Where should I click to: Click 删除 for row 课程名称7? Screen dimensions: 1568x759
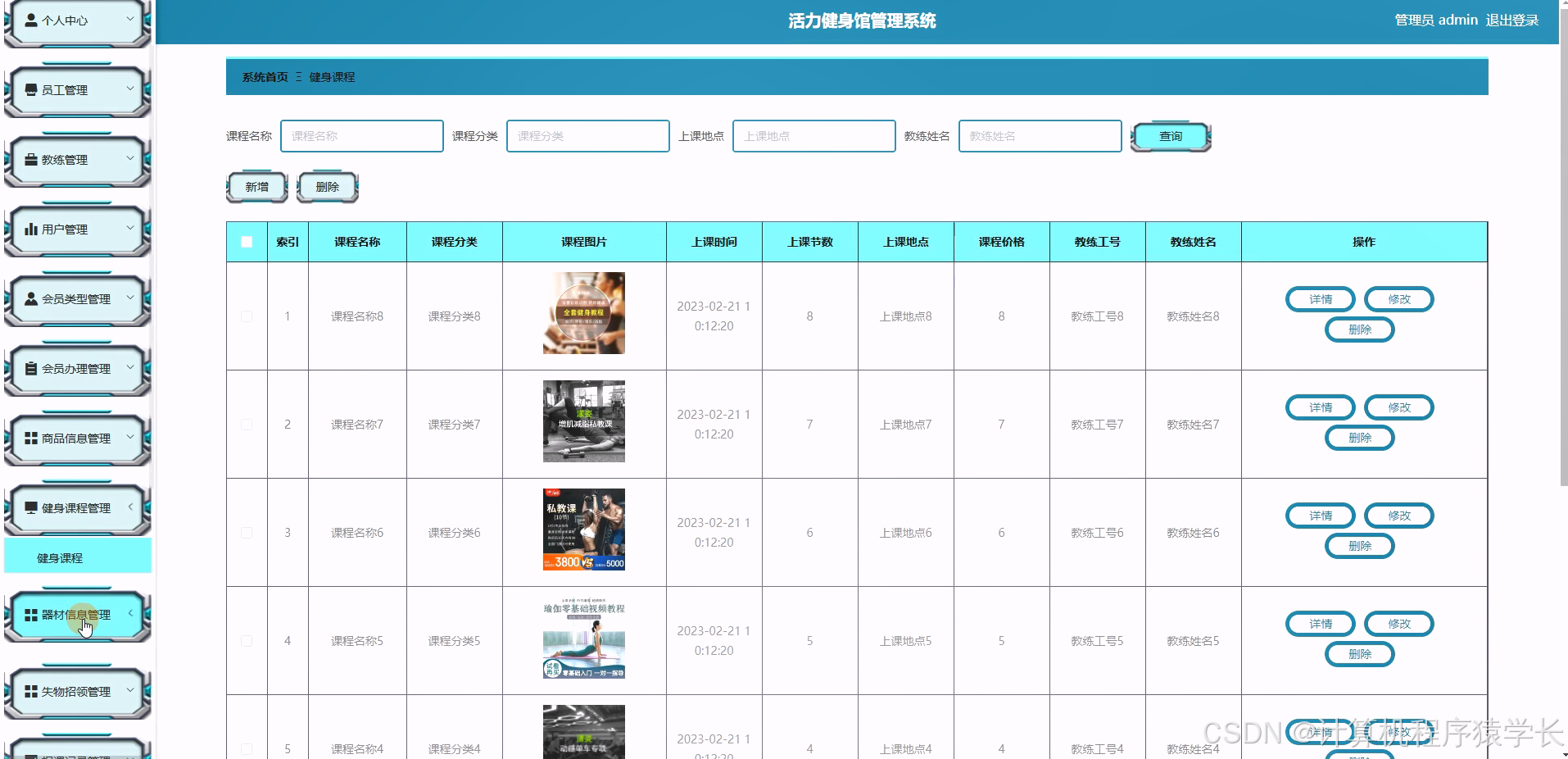coord(1360,438)
